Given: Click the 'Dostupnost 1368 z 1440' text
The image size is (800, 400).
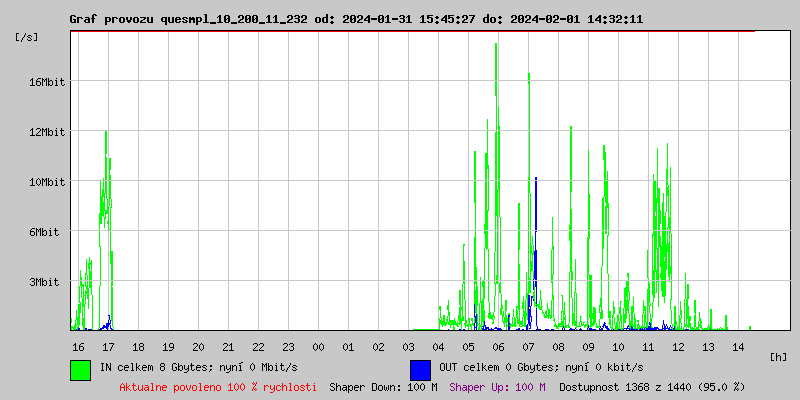Looking at the screenshot, I should pyautogui.click(x=652, y=386).
